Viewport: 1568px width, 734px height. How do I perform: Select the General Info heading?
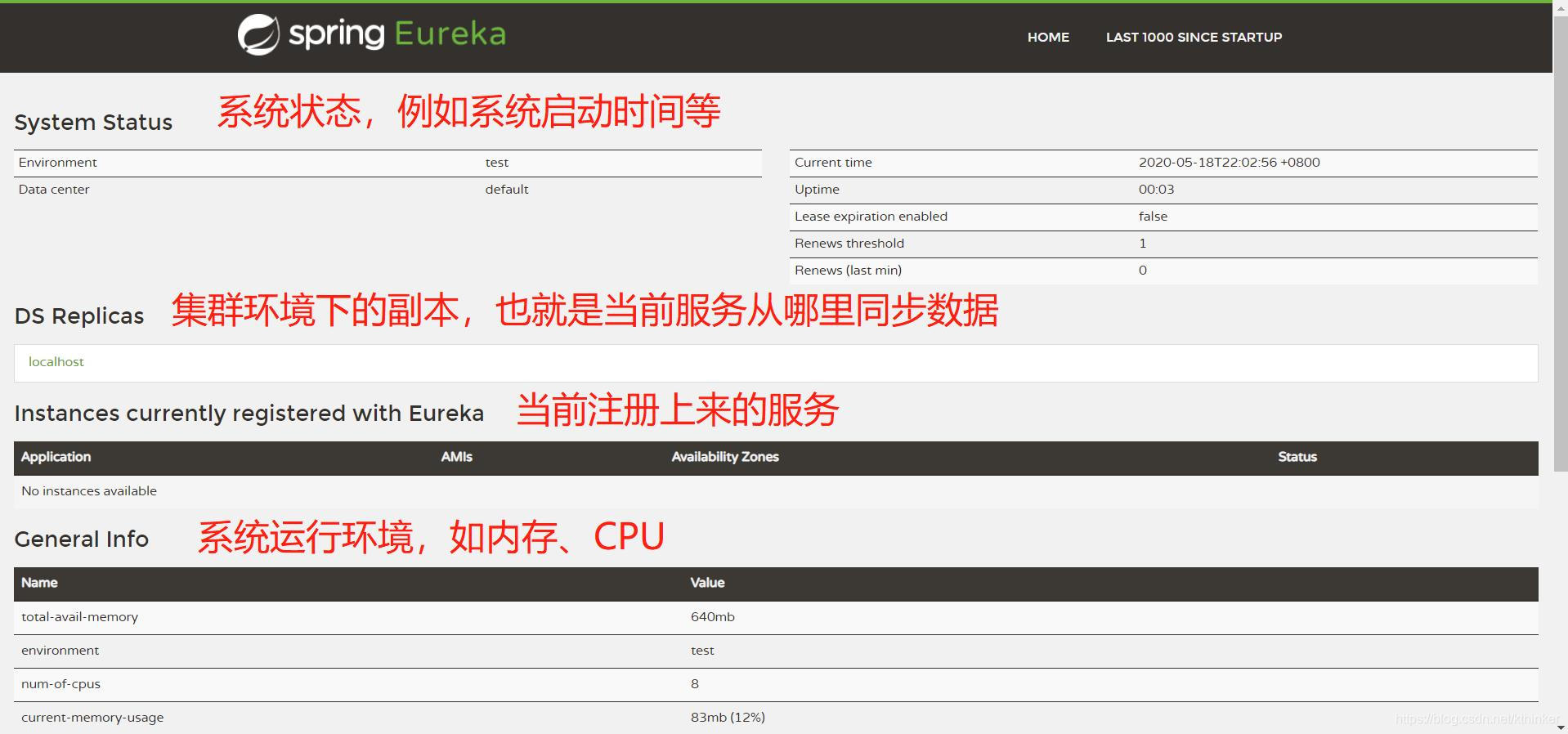[x=82, y=539]
